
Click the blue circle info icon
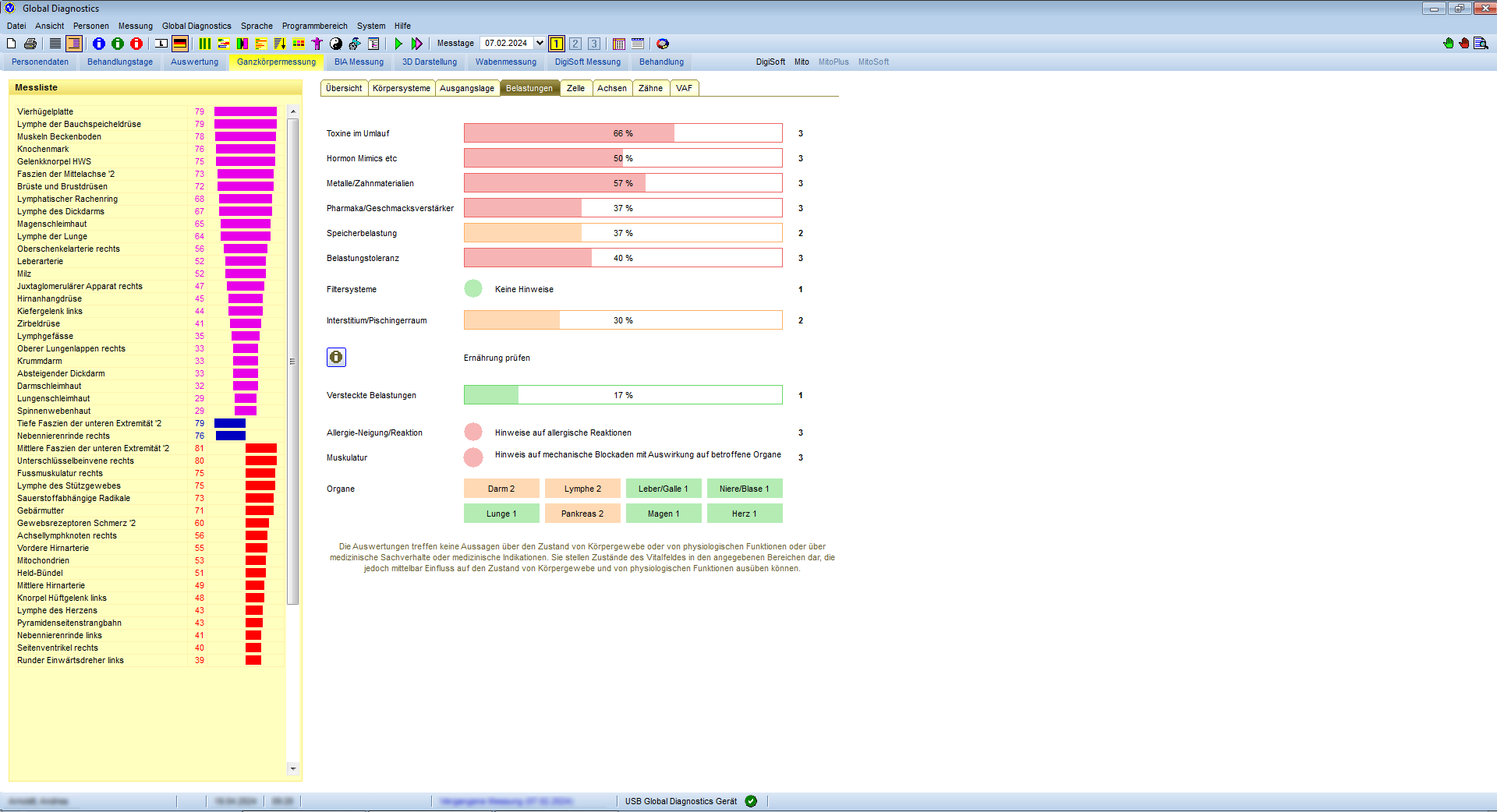click(99, 44)
